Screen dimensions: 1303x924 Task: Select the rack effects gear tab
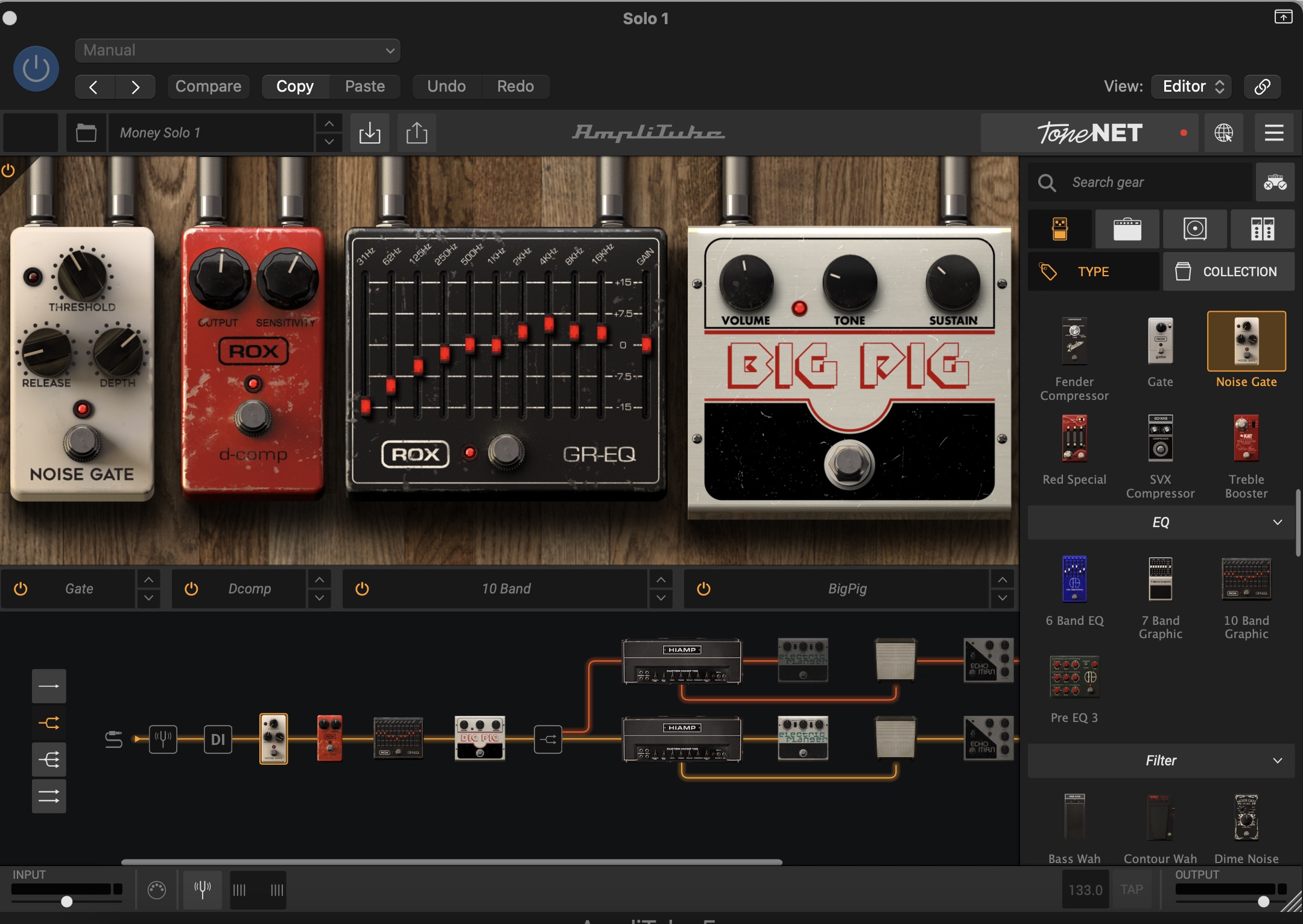click(1263, 229)
